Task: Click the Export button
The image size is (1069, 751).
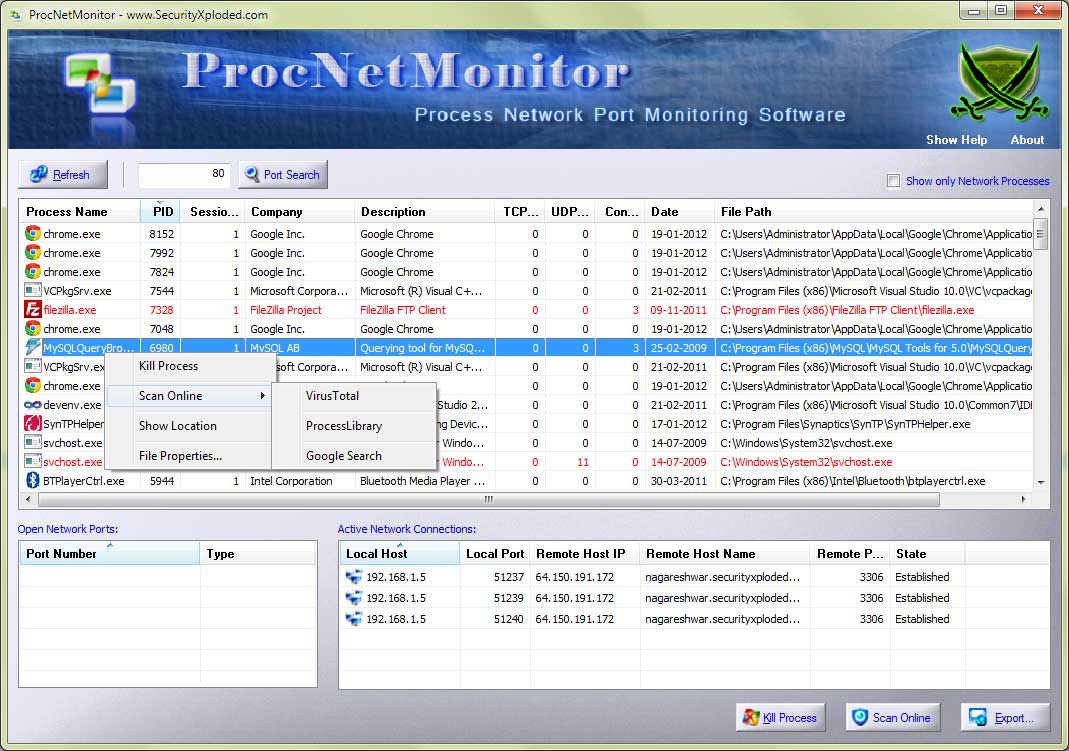Action: pos(1004,717)
